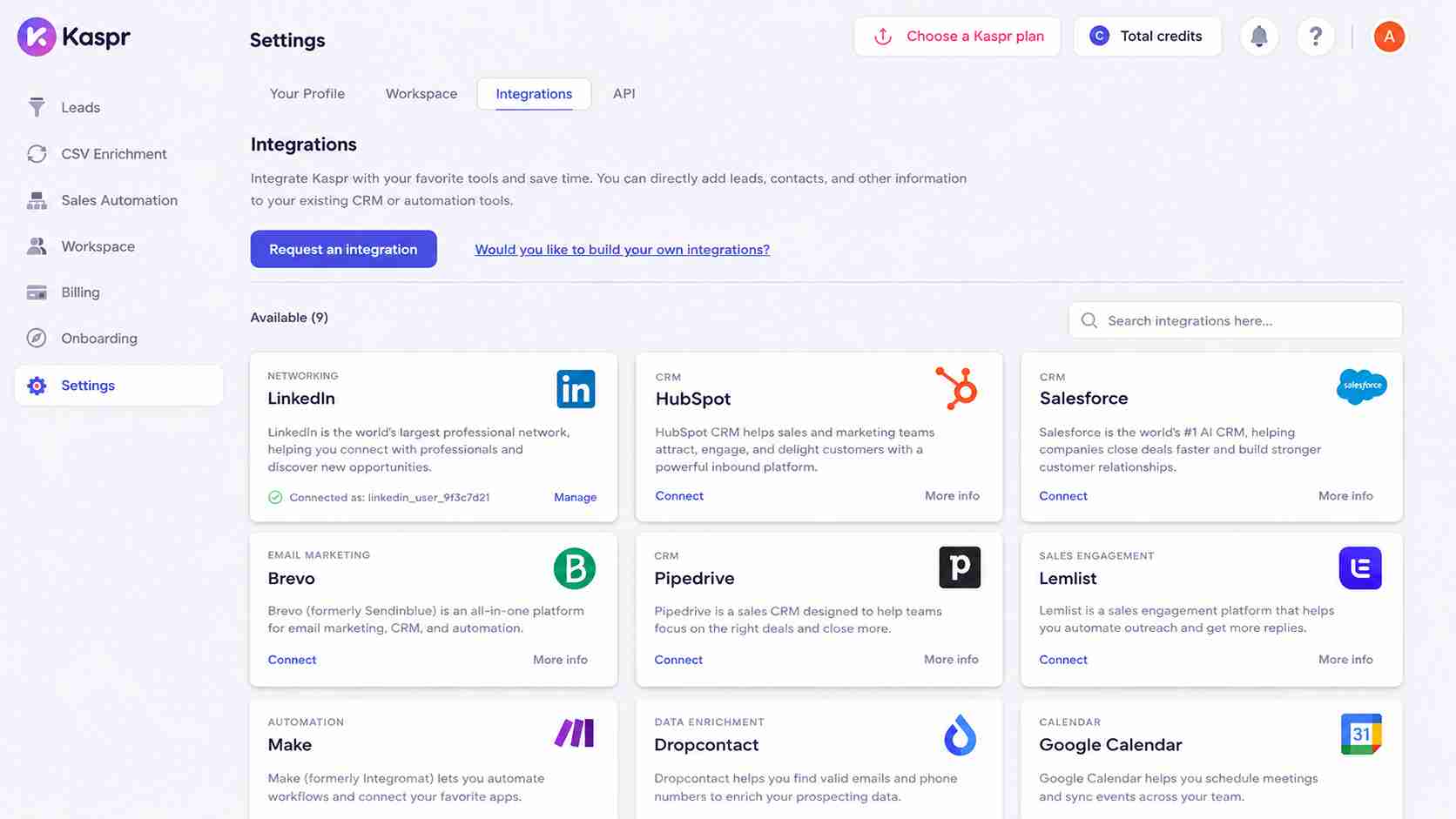Focus the Search integrations field
The height and width of the screenshot is (819, 1456).
1235,320
